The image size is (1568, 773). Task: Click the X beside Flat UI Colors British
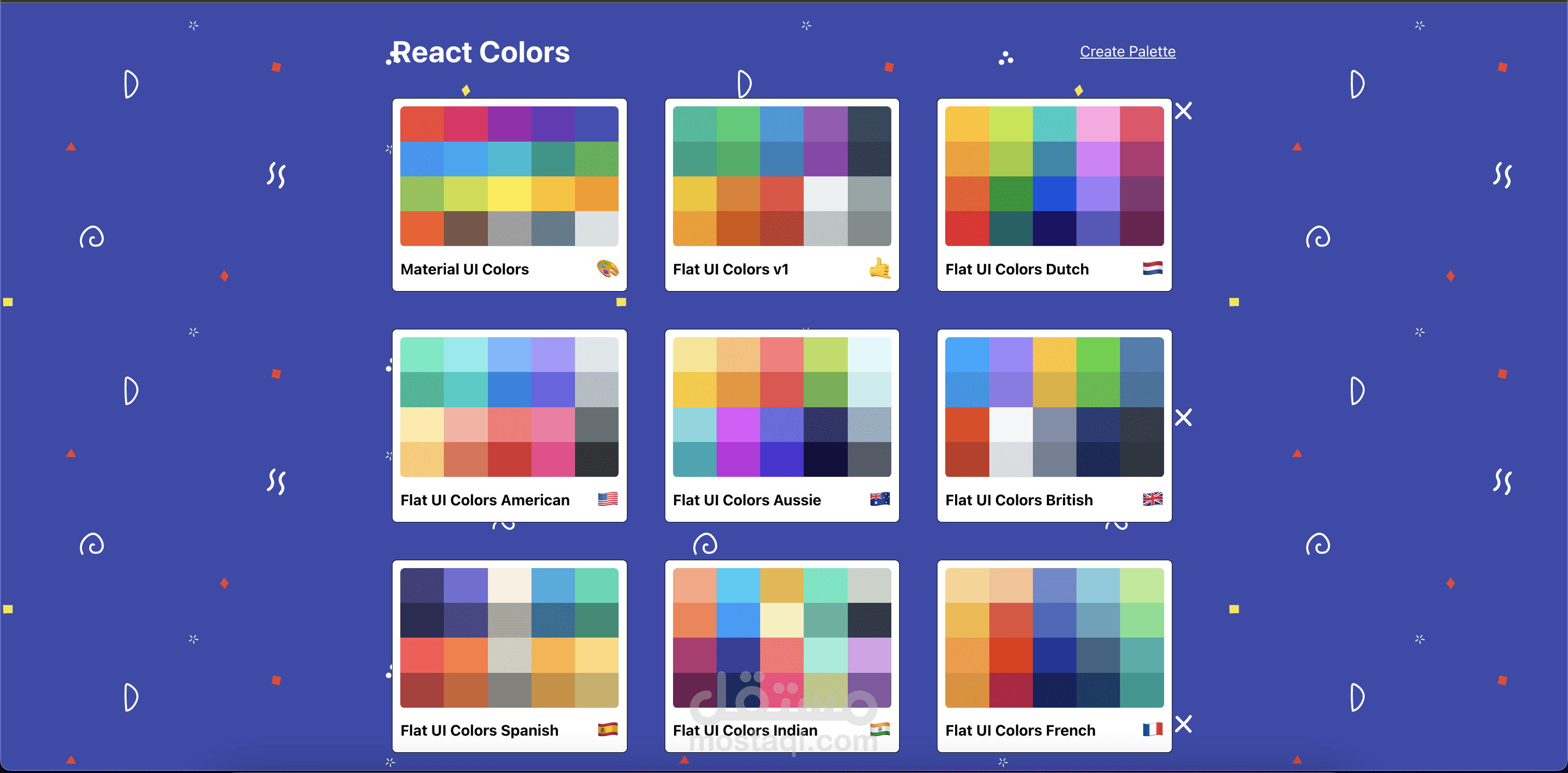tap(1183, 417)
